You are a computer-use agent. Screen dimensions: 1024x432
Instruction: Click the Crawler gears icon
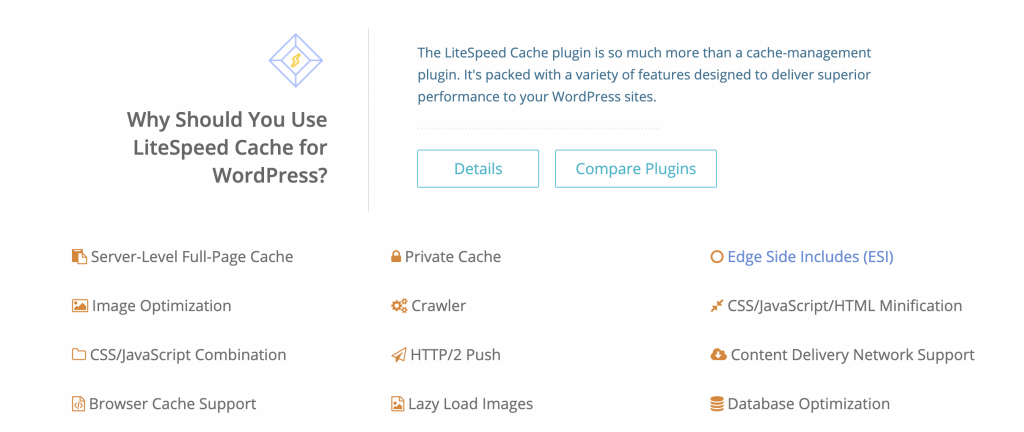click(399, 306)
